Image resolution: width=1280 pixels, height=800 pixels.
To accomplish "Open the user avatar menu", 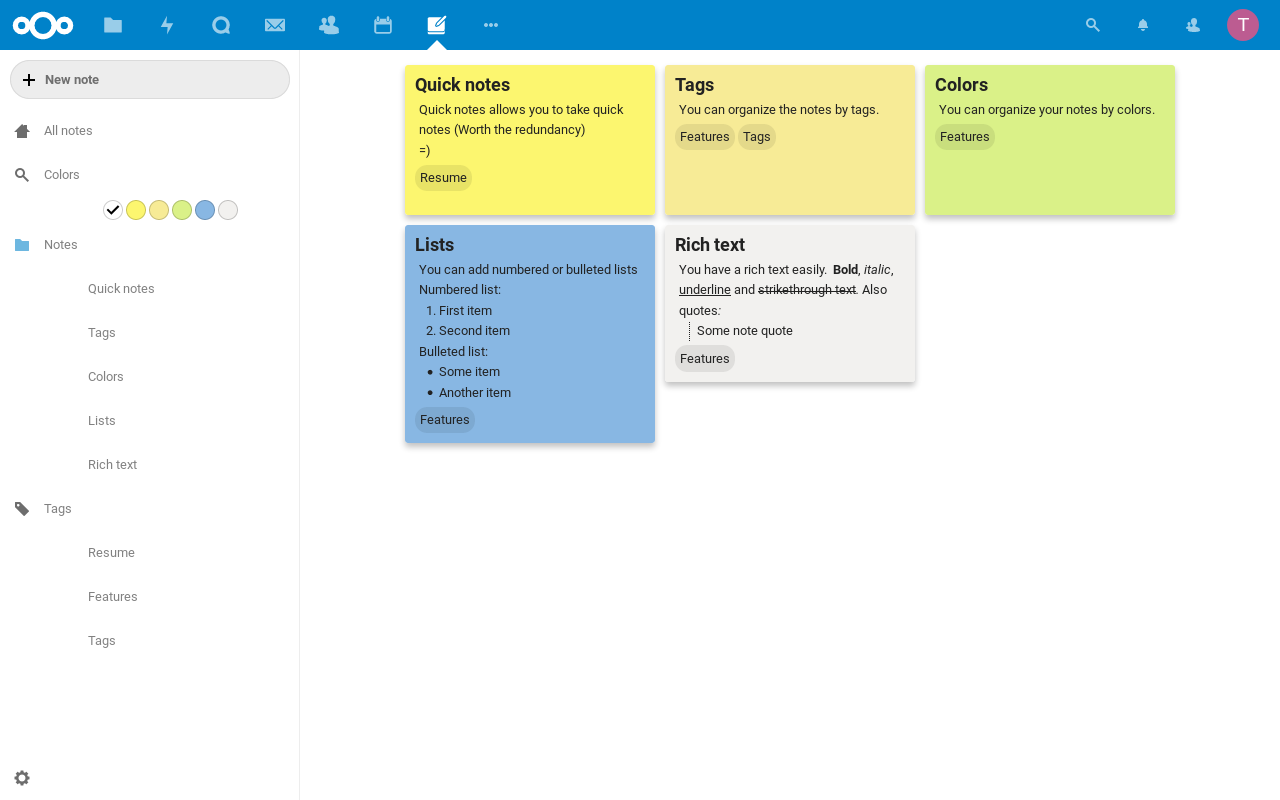I will [1242, 25].
